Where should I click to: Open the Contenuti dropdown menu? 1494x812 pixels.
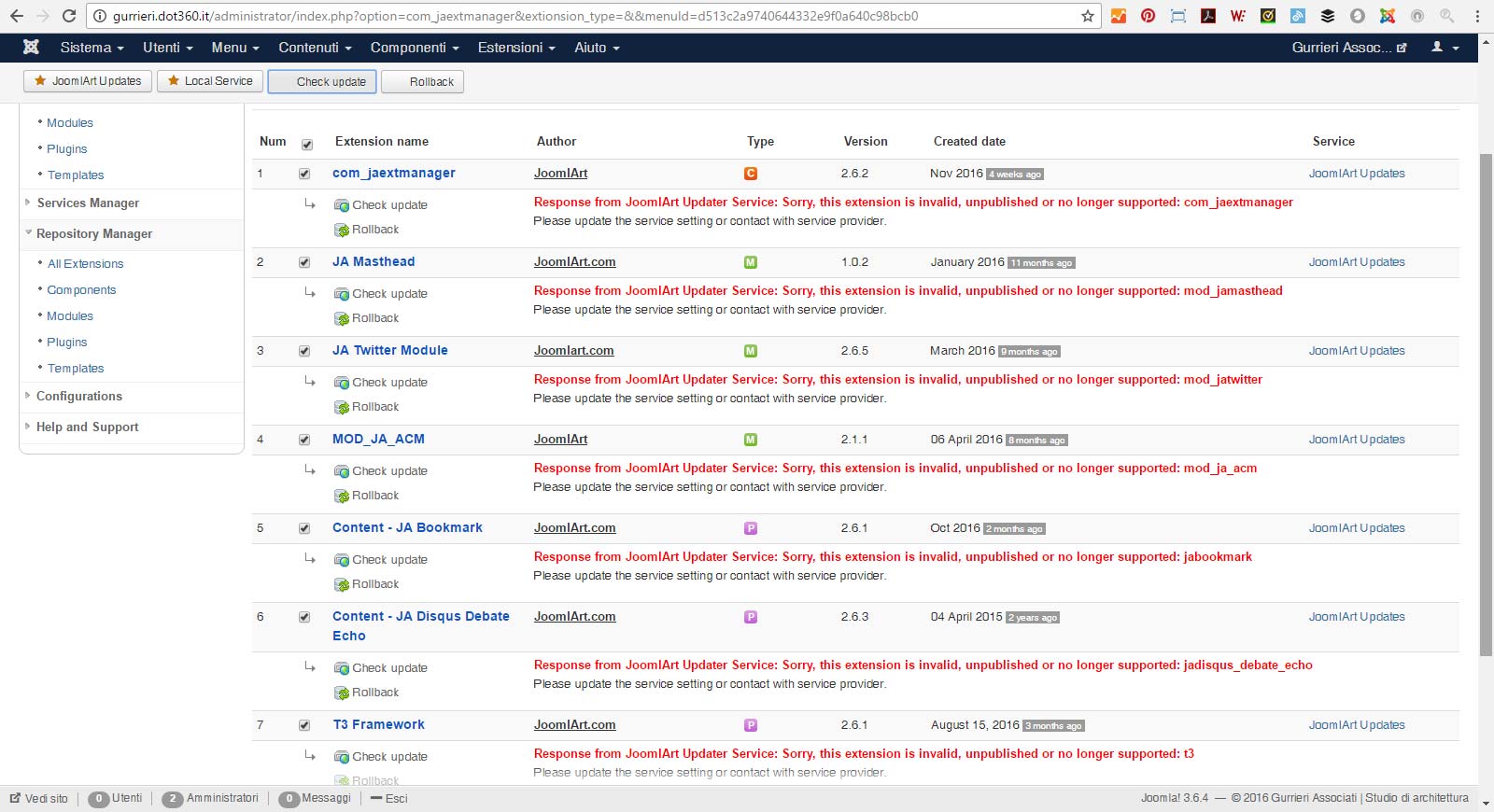coord(315,48)
